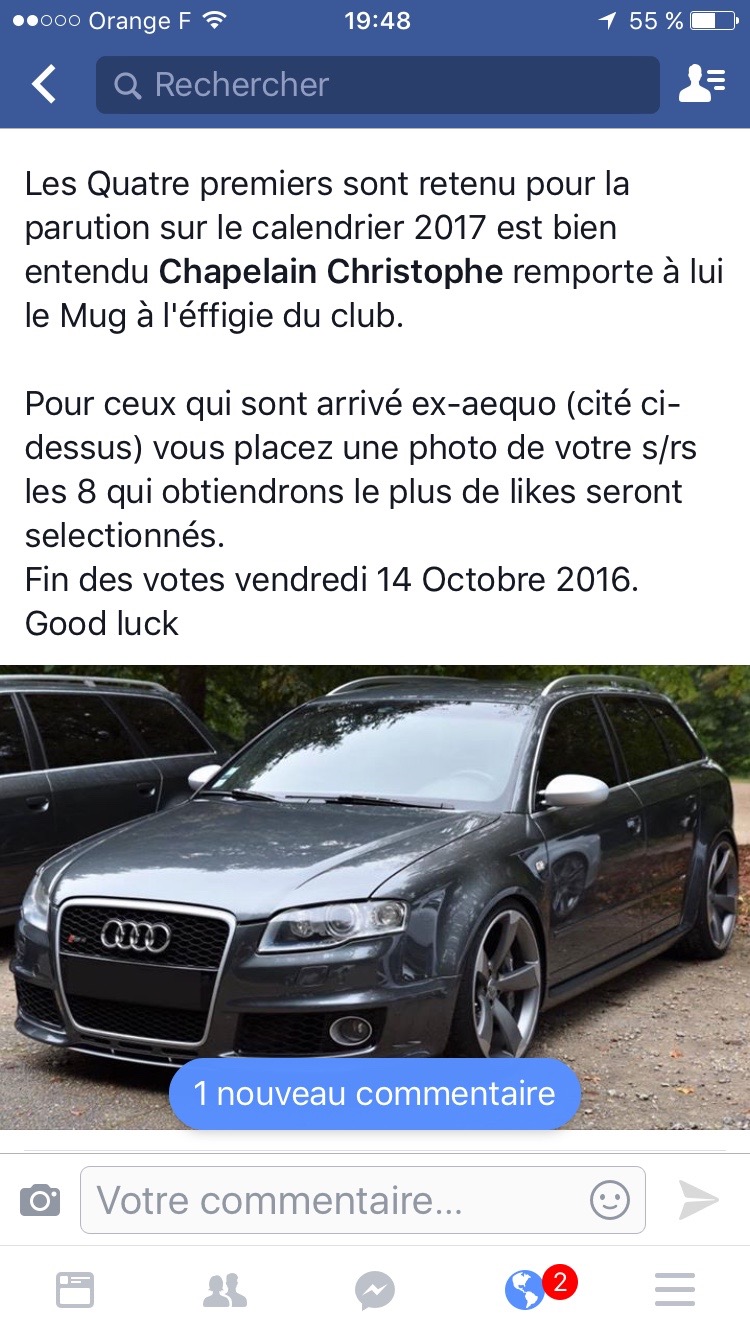
Task: Open the friend requests icon at top right
Action: (x=702, y=85)
